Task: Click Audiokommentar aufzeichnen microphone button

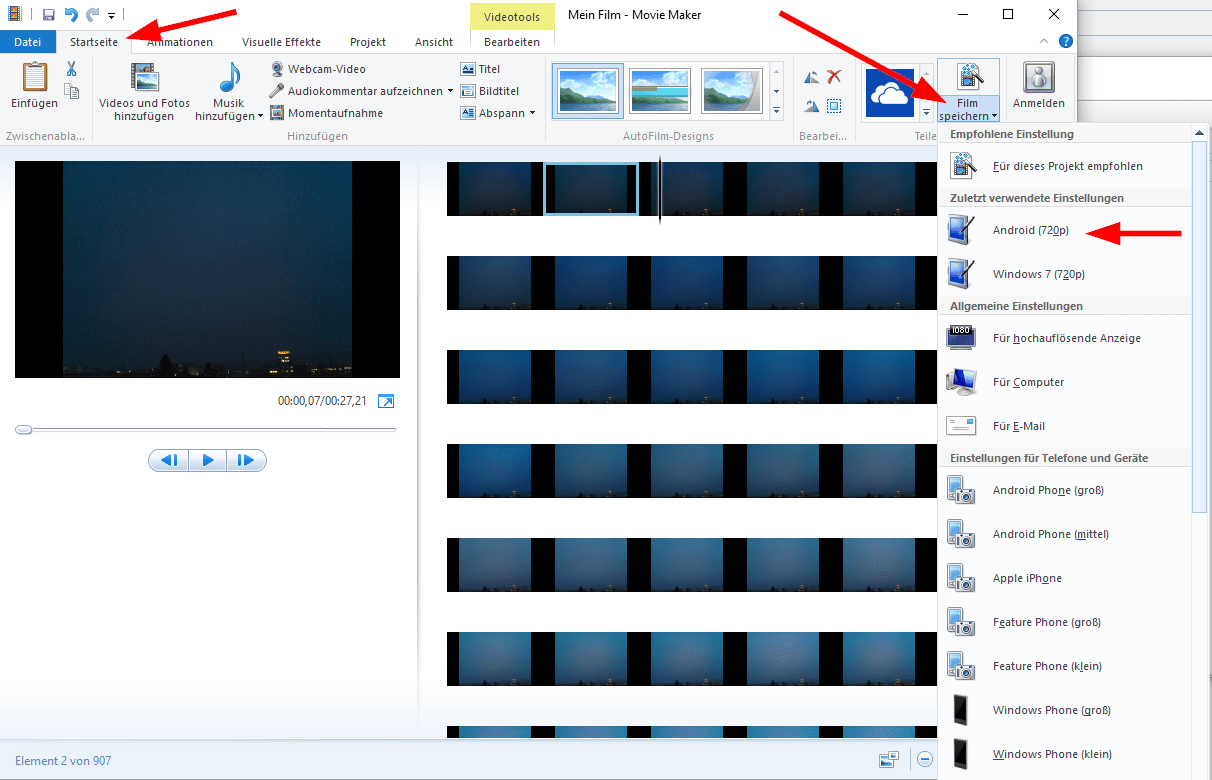Action: (x=356, y=91)
